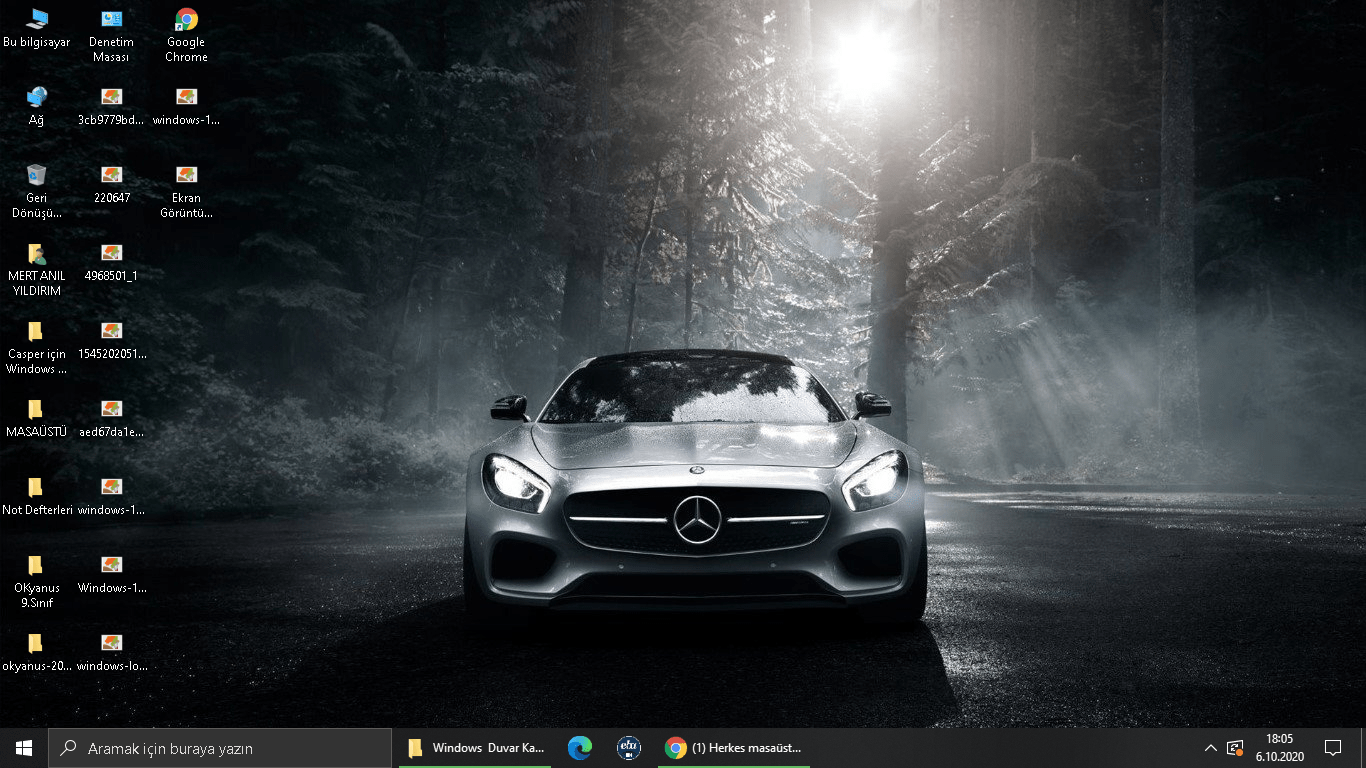Select the Denetim Masası desktop icon
1366x768 pixels.
(111, 36)
